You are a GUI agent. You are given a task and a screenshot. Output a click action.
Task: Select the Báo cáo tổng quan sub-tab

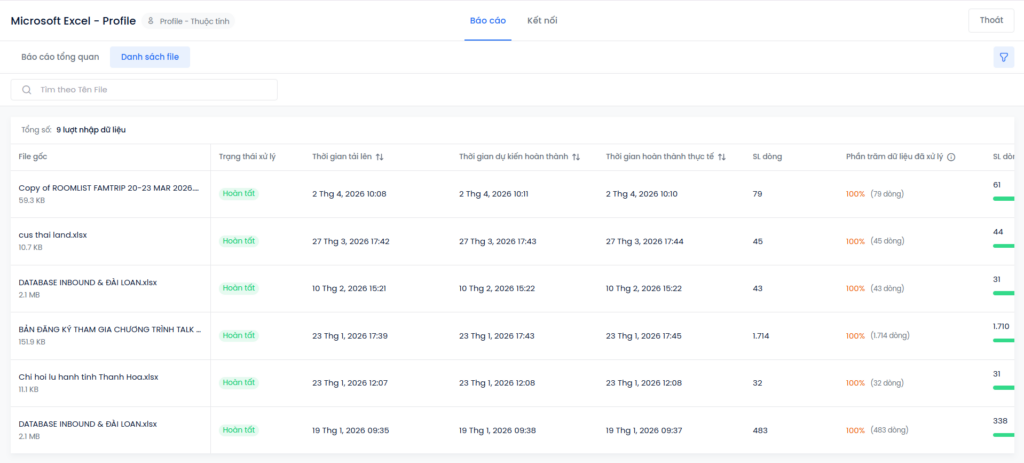[60, 57]
